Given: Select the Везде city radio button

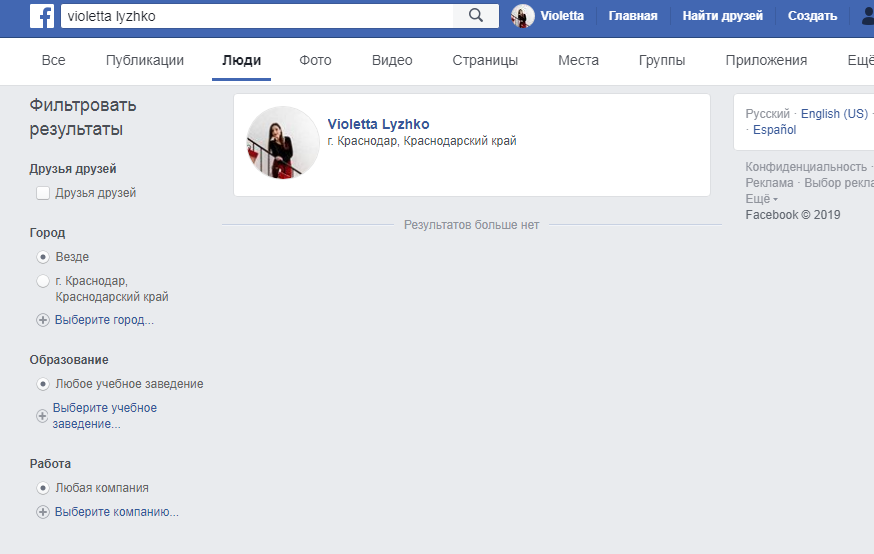Looking at the screenshot, I should point(43,257).
